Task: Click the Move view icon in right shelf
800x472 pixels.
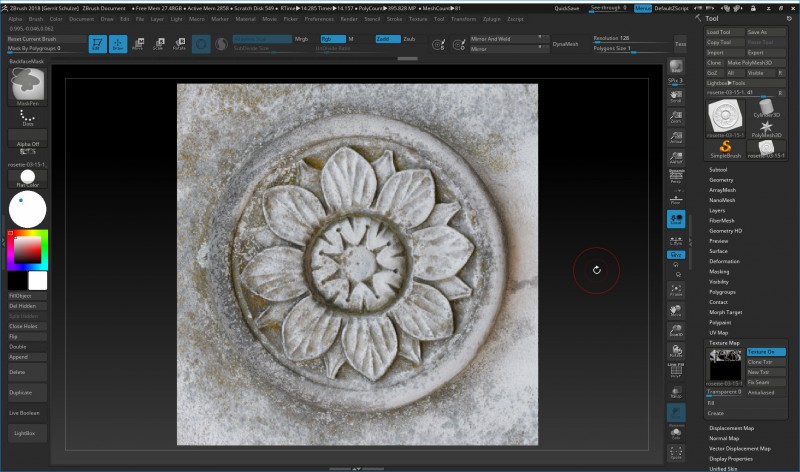Action: [x=676, y=311]
